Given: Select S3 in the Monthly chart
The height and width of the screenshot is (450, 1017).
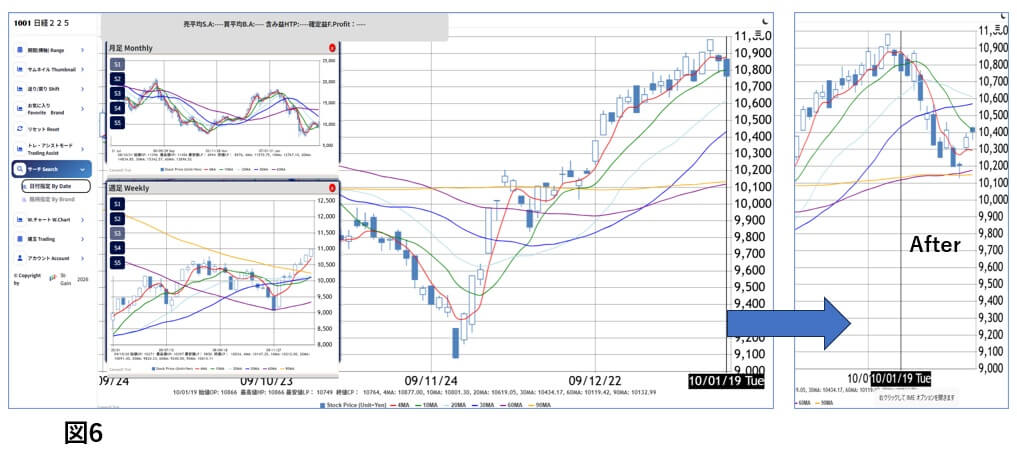Looking at the screenshot, I should click(117, 94).
